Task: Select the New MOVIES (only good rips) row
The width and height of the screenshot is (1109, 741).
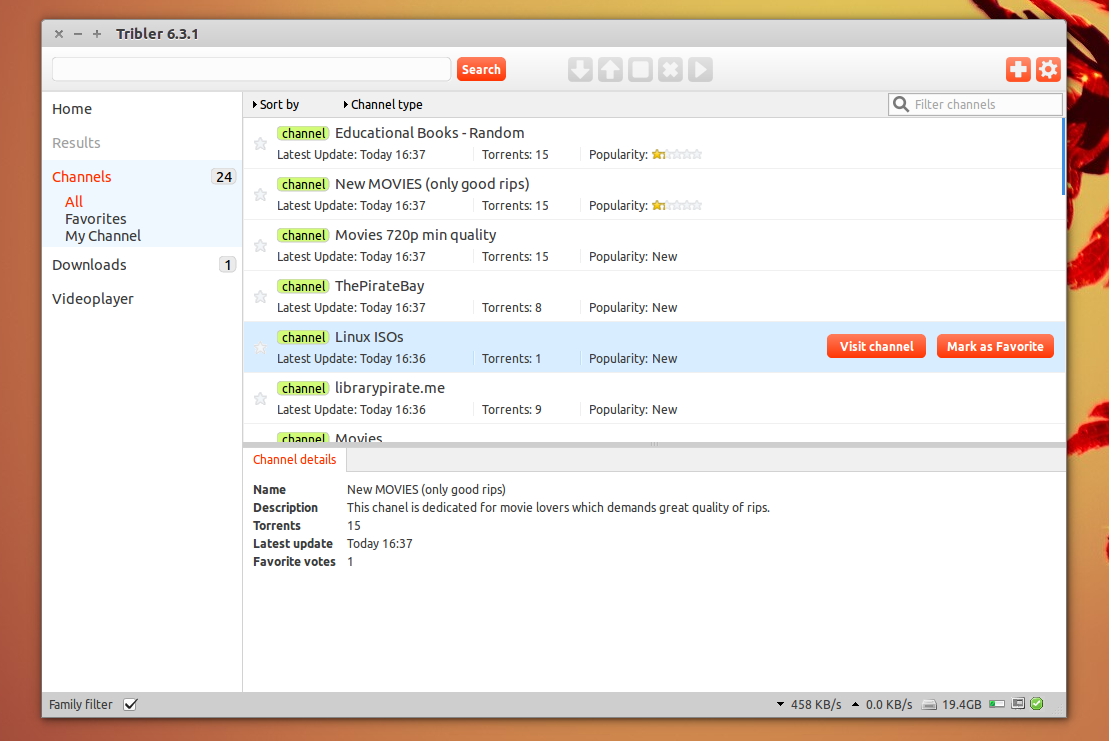Action: point(654,194)
